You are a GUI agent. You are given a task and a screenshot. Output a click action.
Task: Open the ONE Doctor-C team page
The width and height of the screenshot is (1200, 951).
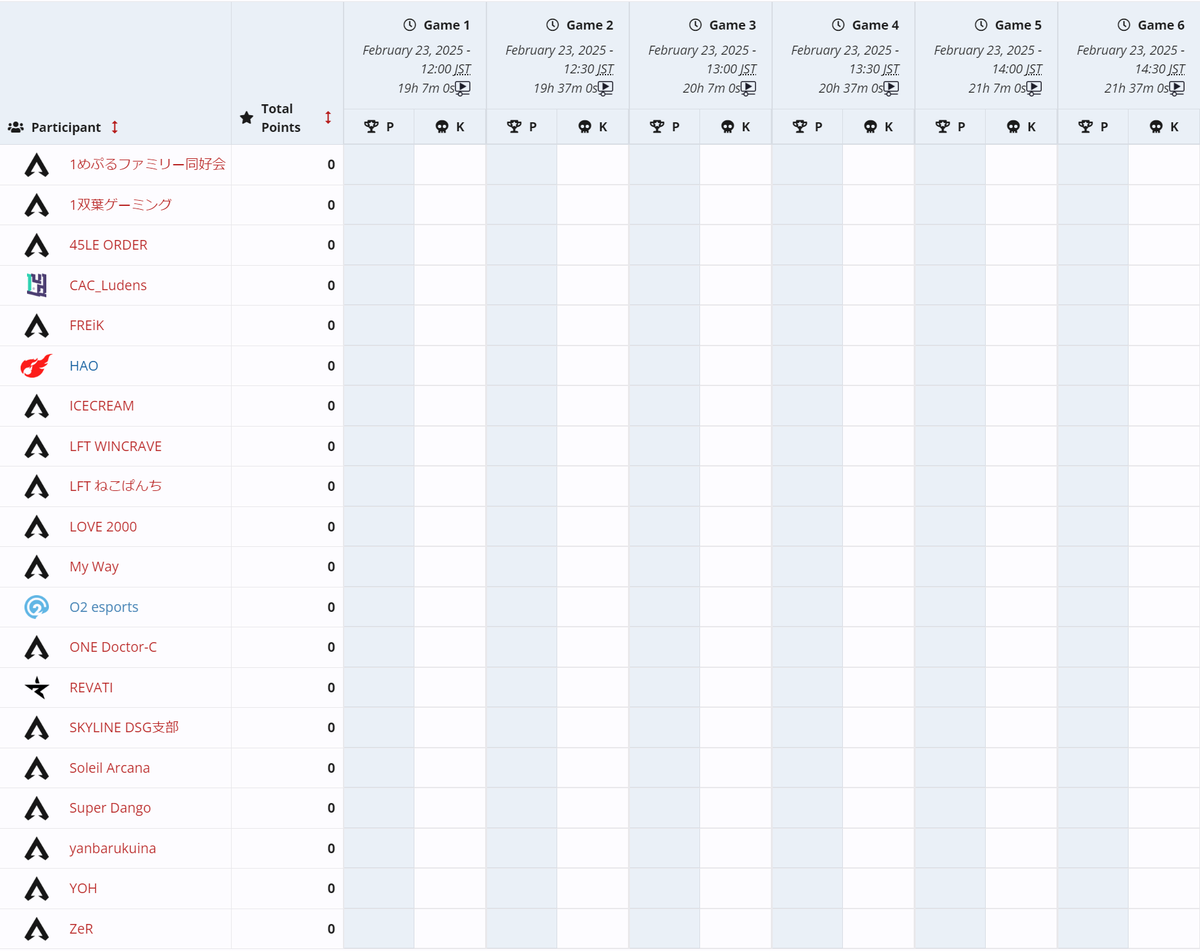(113, 647)
